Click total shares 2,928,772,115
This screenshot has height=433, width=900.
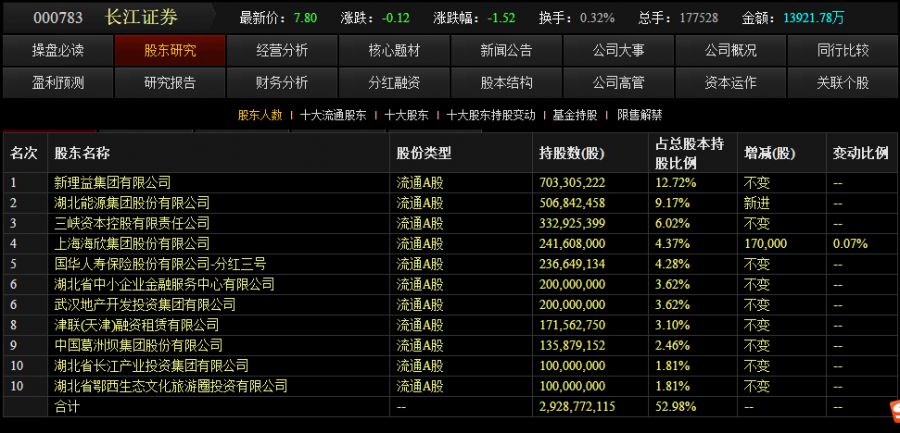point(577,407)
